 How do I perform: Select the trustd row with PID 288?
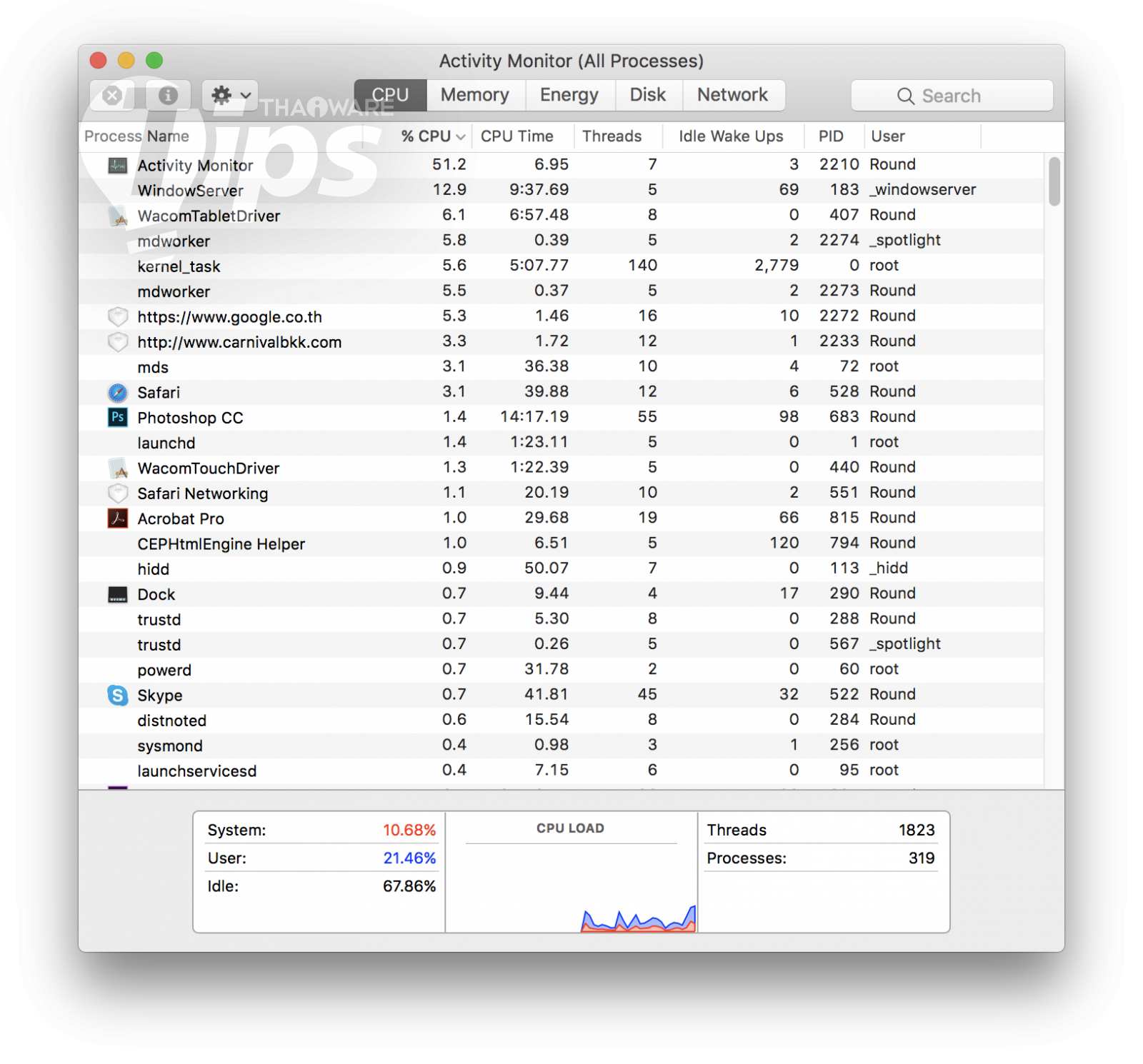(x=561, y=619)
